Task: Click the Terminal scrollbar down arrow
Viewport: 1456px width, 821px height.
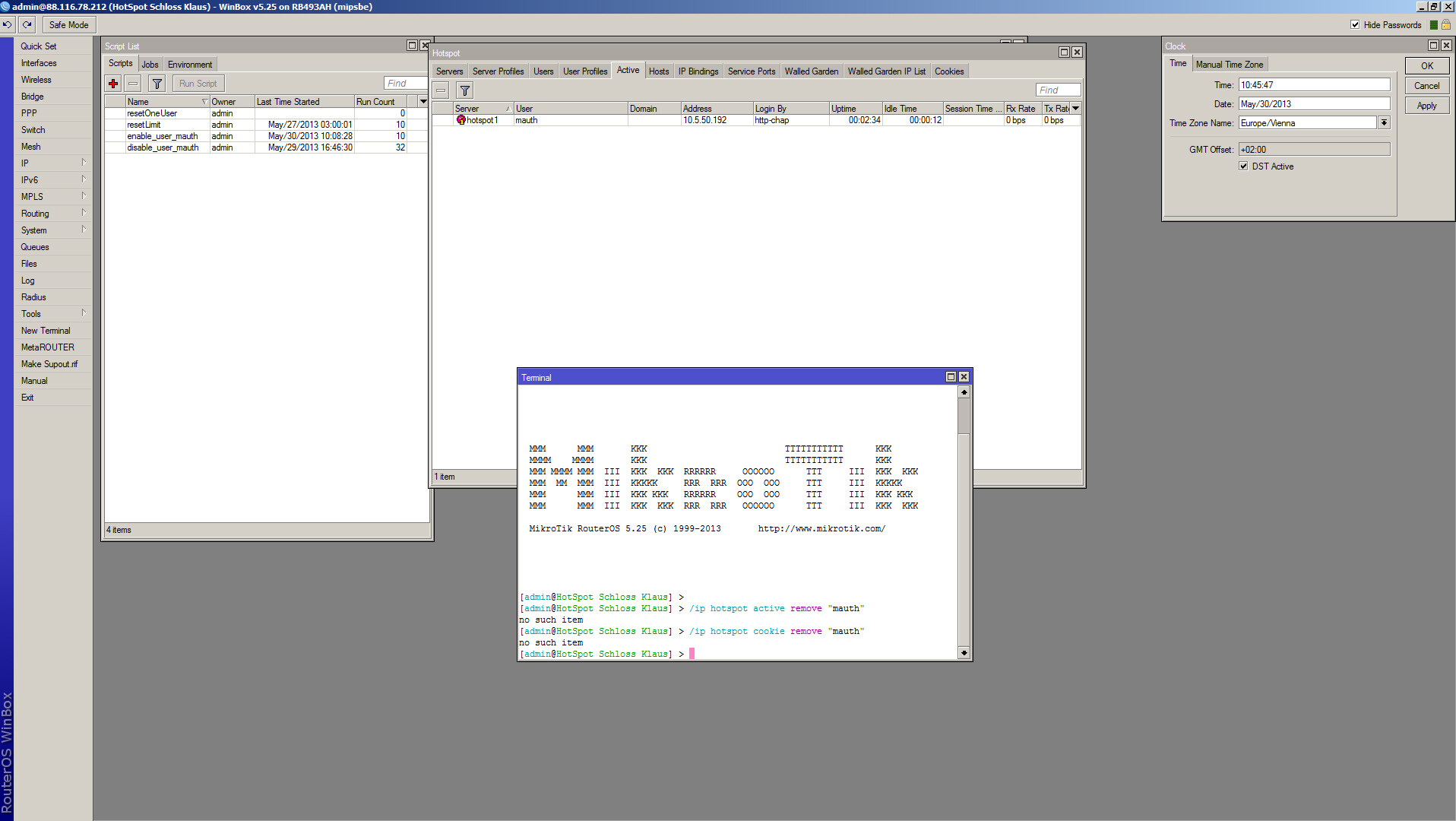Action: (x=964, y=653)
